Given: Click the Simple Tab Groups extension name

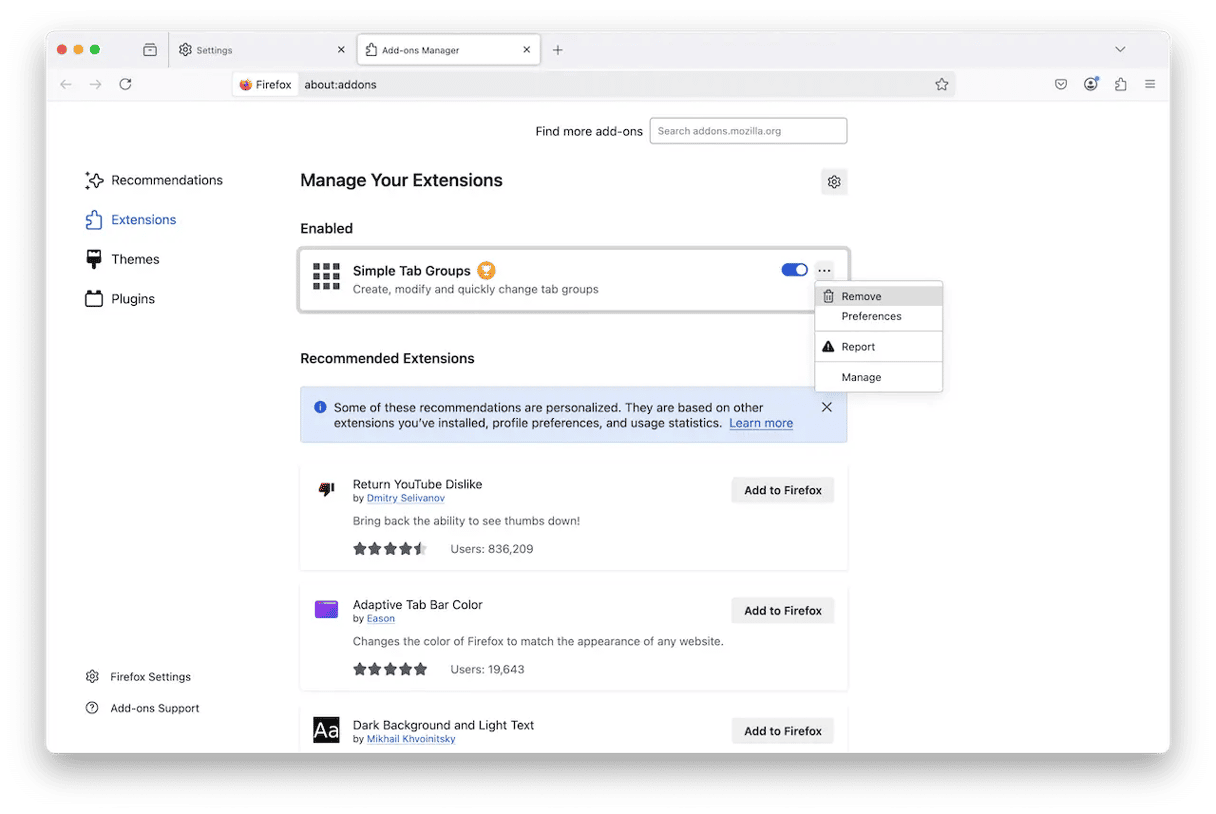Looking at the screenshot, I should 411,270.
